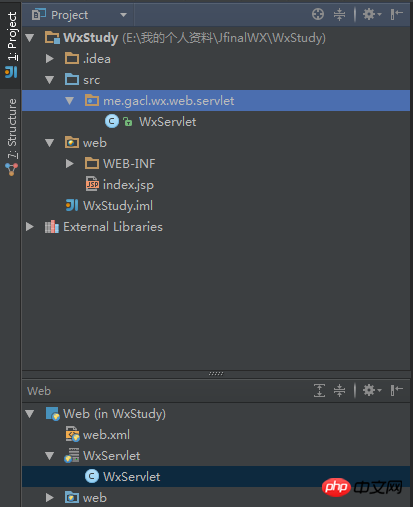Click the Expand All icon in Web panel
Viewport: 413px width, 507px height.
coord(319,390)
